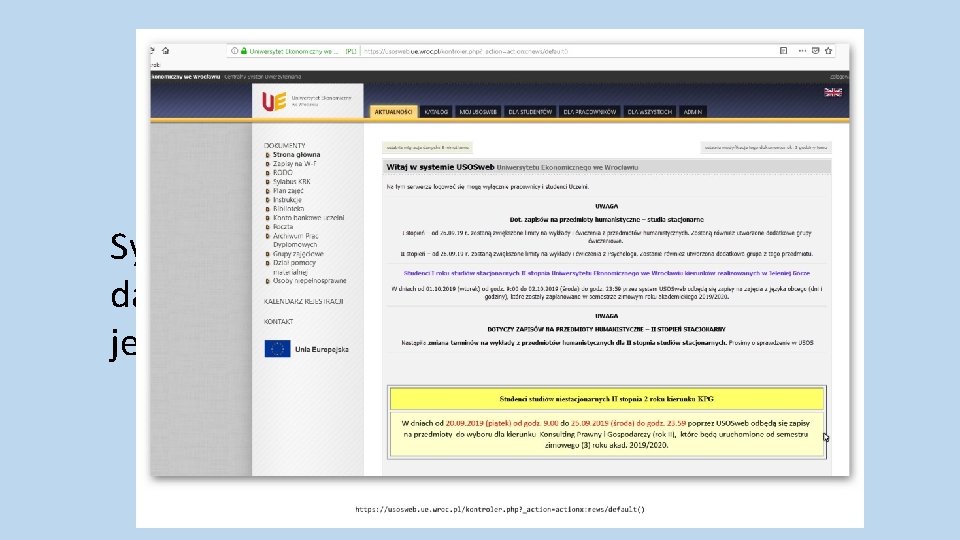
Task: Bookmark the page with the star icon
Action: click(828, 51)
